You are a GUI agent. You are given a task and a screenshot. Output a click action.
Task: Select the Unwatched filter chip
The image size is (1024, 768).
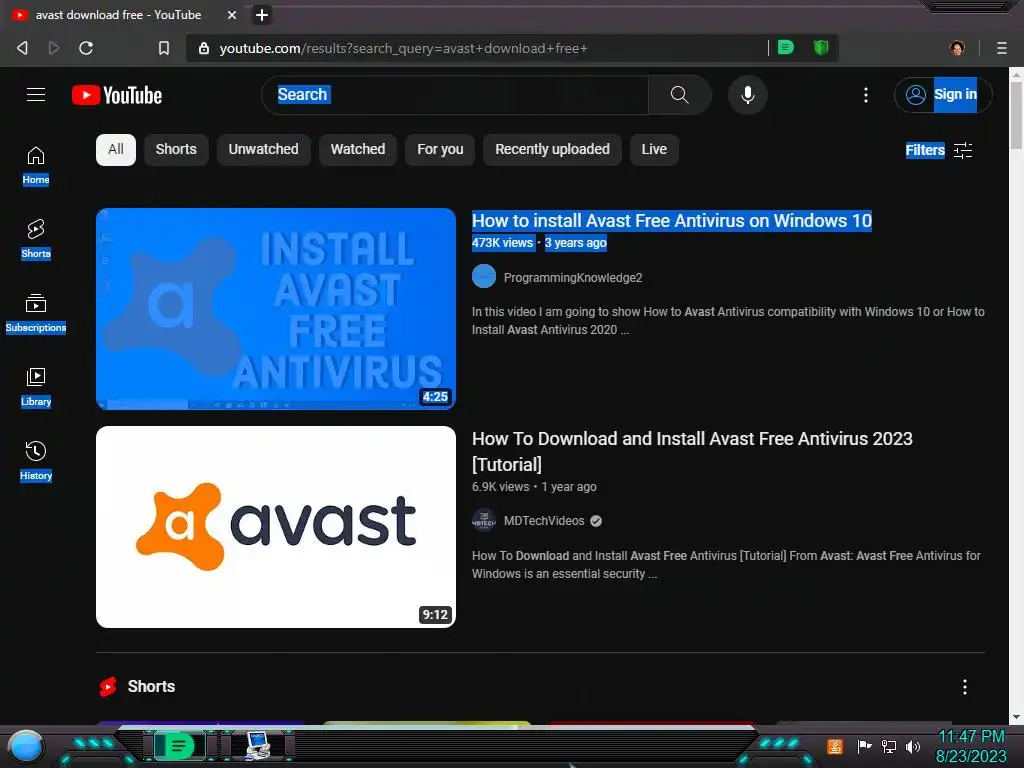(x=263, y=150)
